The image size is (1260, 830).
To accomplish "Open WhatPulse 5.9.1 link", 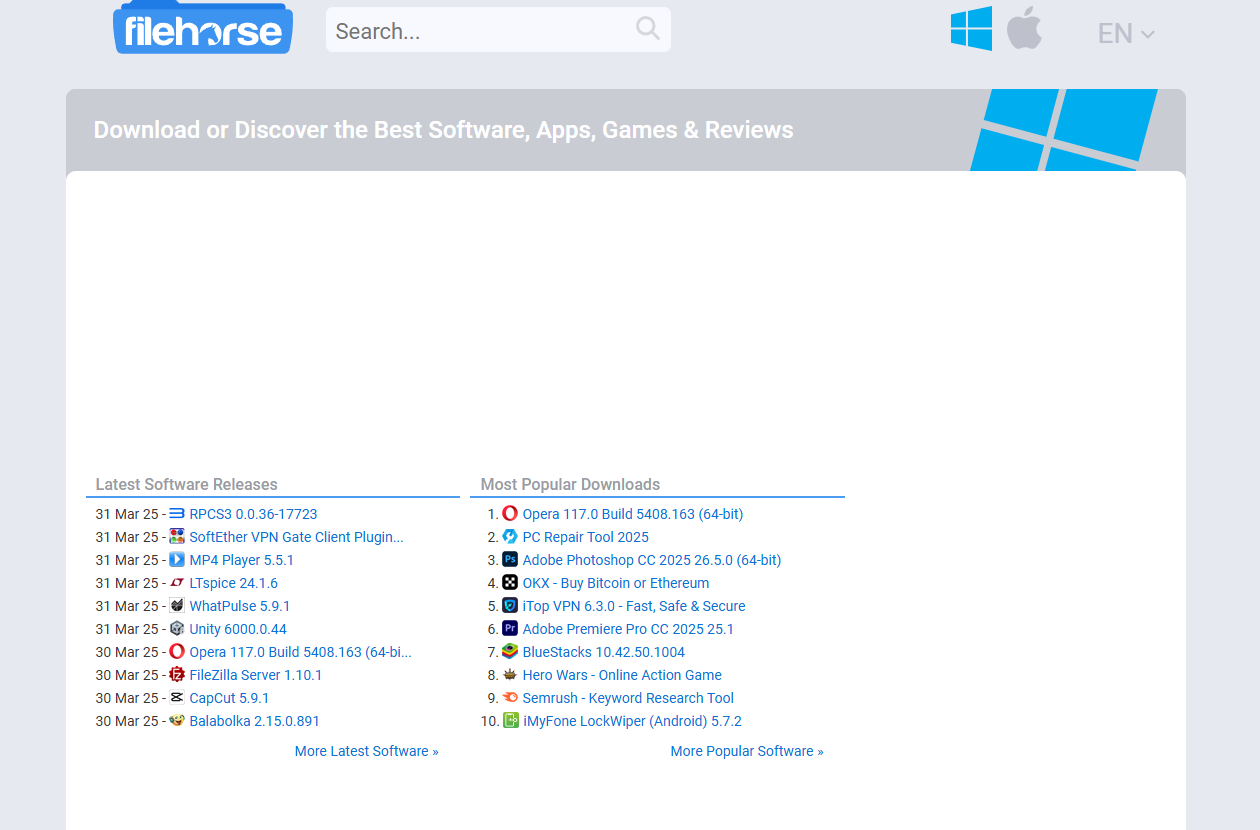I will (239, 606).
